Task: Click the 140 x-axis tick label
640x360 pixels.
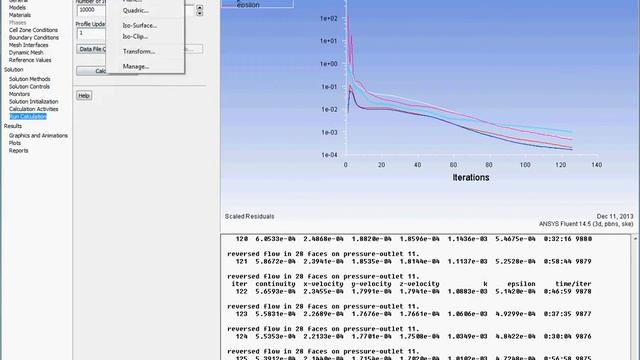Action: pyautogui.click(x=597, y=165)
